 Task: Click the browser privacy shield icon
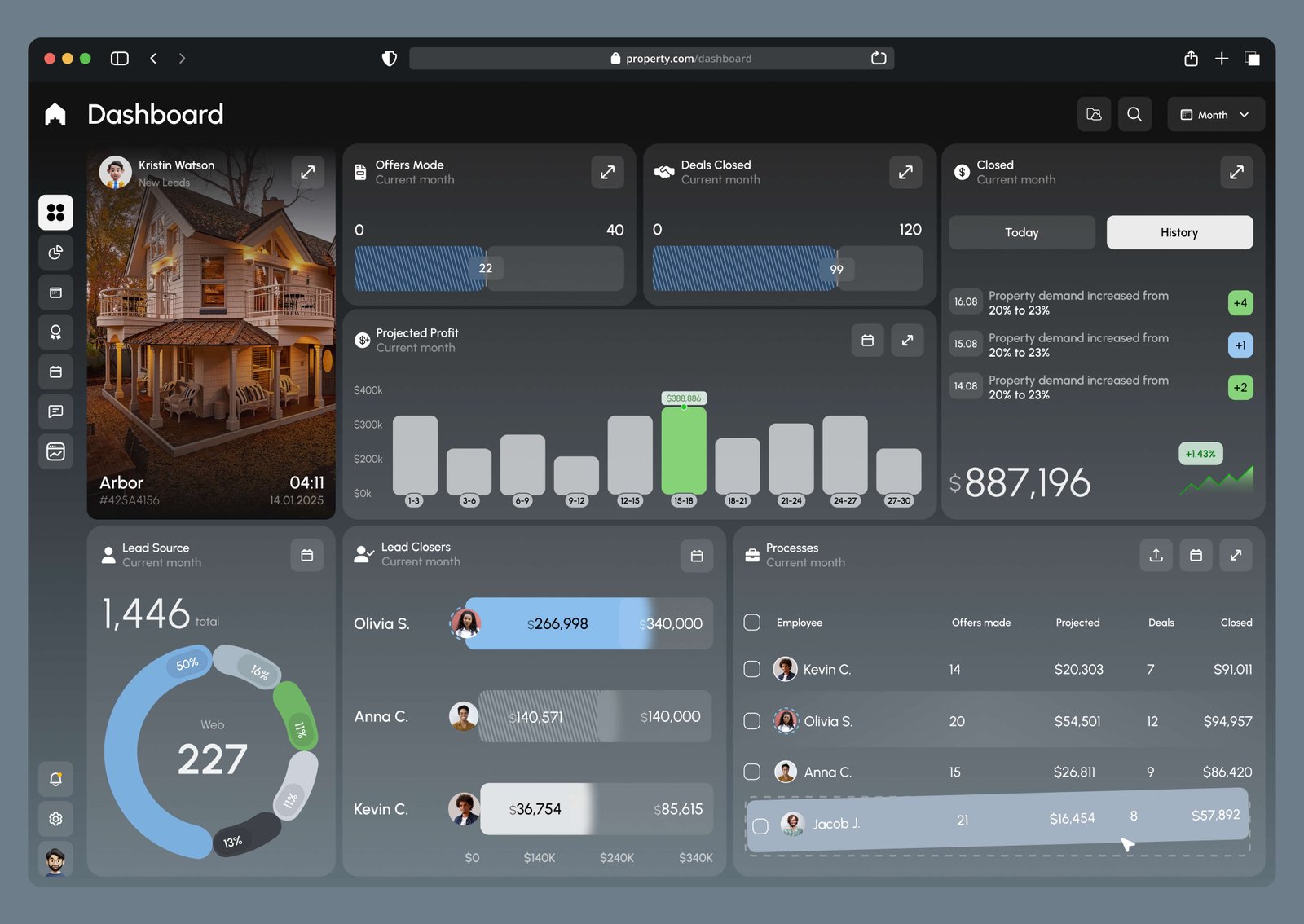tap(390, 59)
